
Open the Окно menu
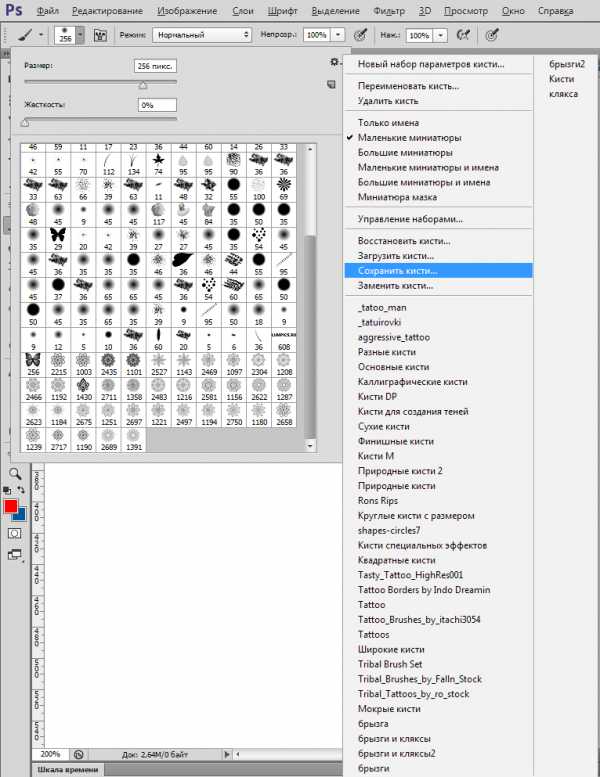[x=513, y=10]
